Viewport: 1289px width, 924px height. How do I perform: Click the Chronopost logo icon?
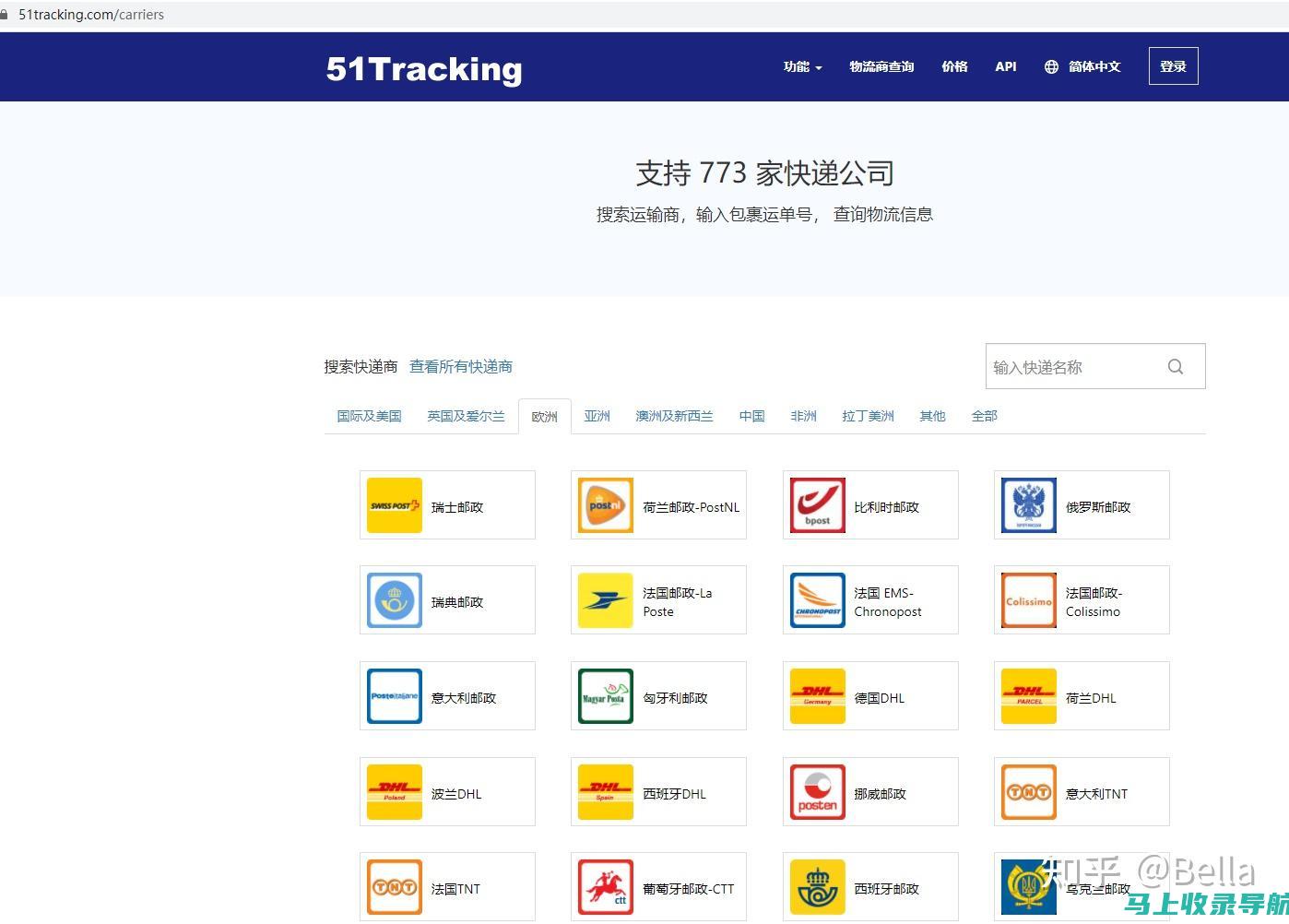point(818,600)
